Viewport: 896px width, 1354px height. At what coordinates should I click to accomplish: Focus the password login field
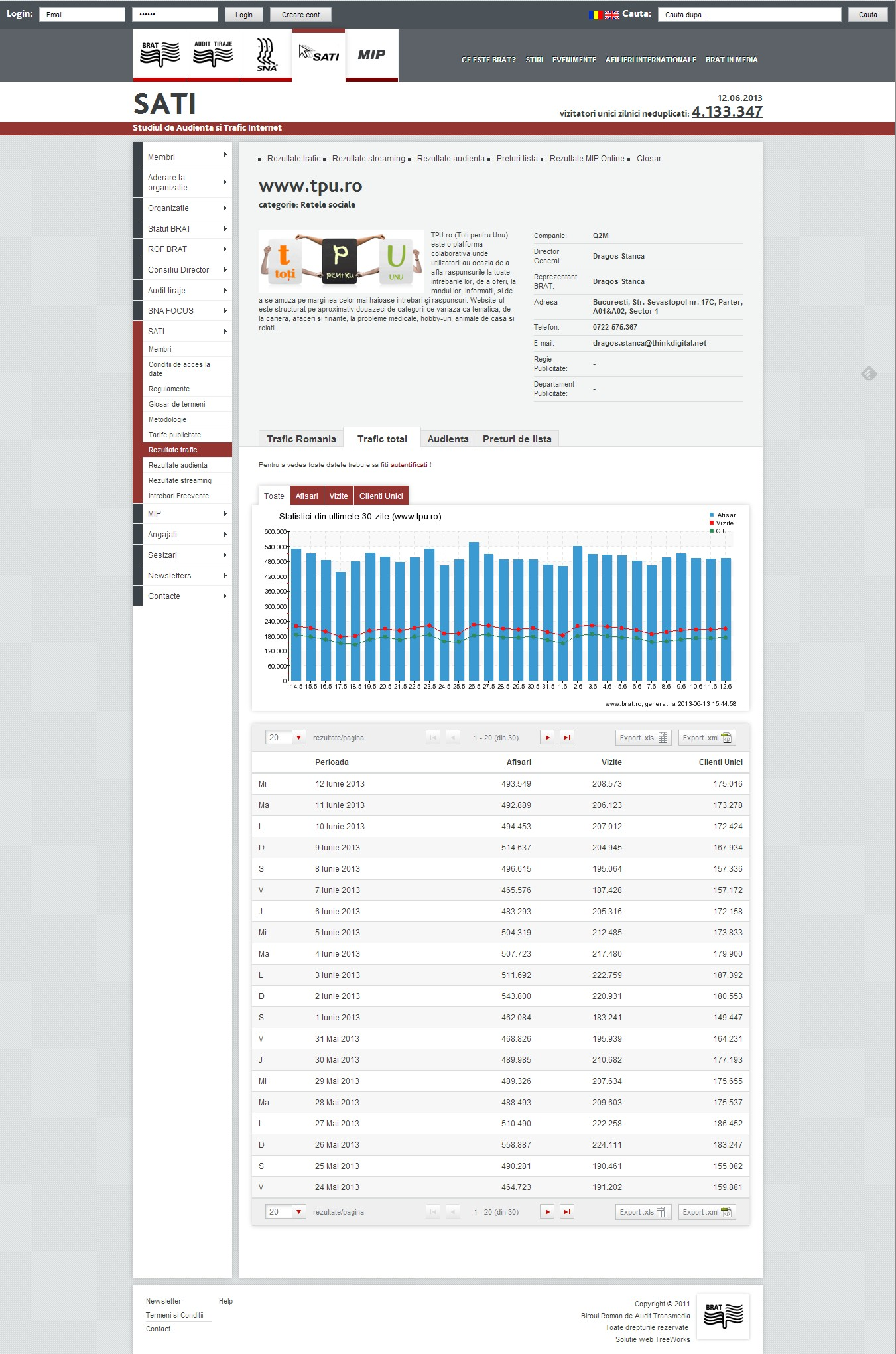(x=175, y=15)
